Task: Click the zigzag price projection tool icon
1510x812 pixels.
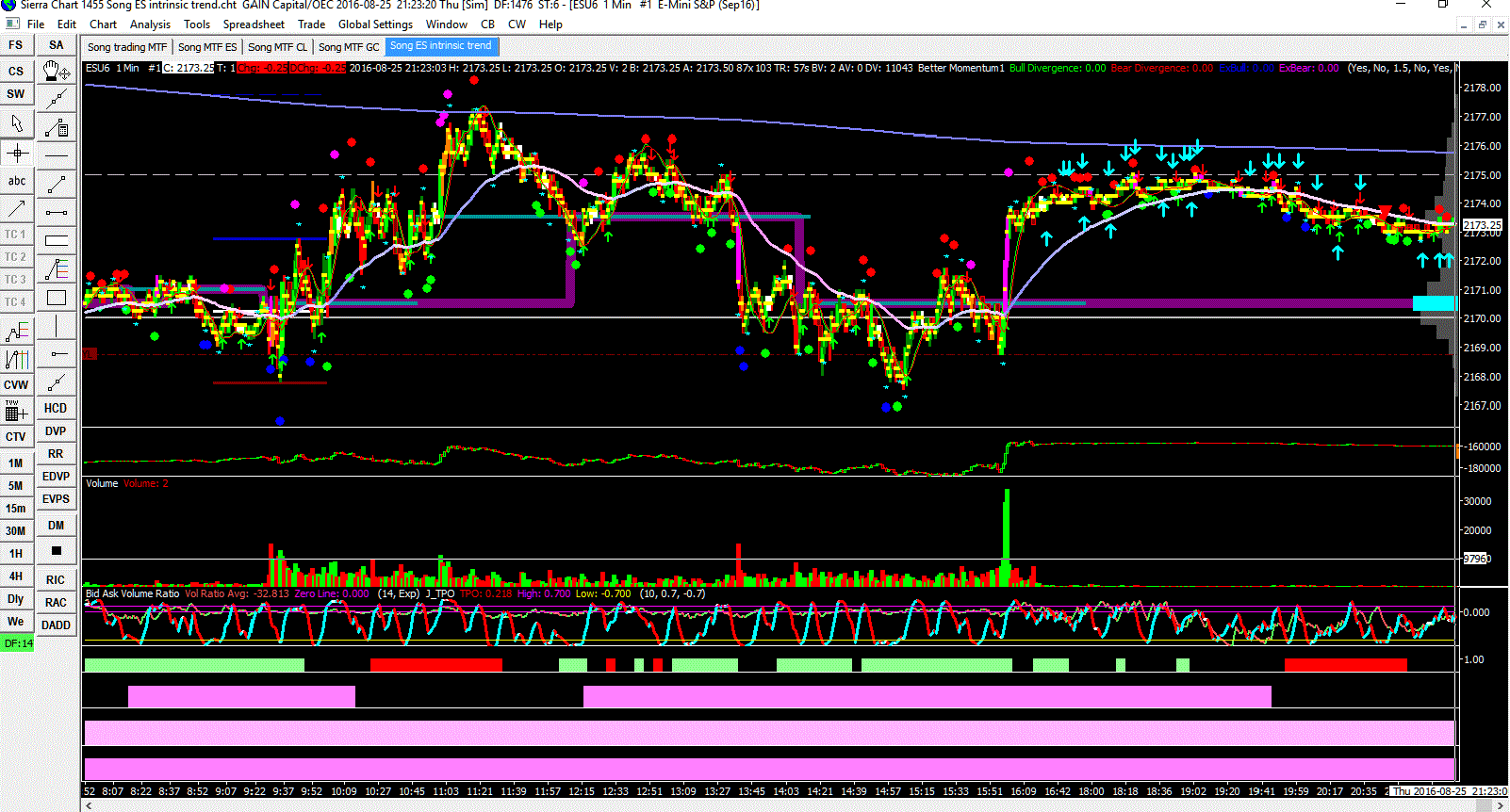Action: click(16, 332)
